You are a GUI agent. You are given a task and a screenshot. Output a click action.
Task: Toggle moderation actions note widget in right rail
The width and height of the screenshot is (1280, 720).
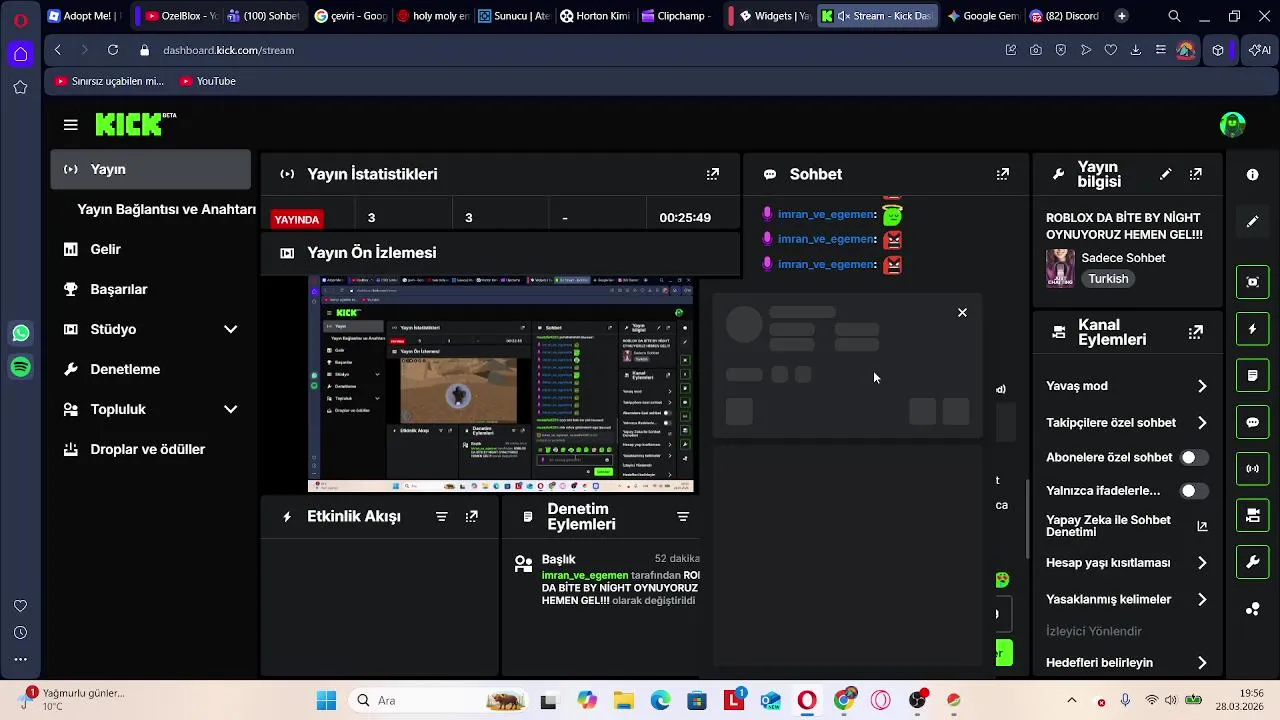[x=1252, y=376]
